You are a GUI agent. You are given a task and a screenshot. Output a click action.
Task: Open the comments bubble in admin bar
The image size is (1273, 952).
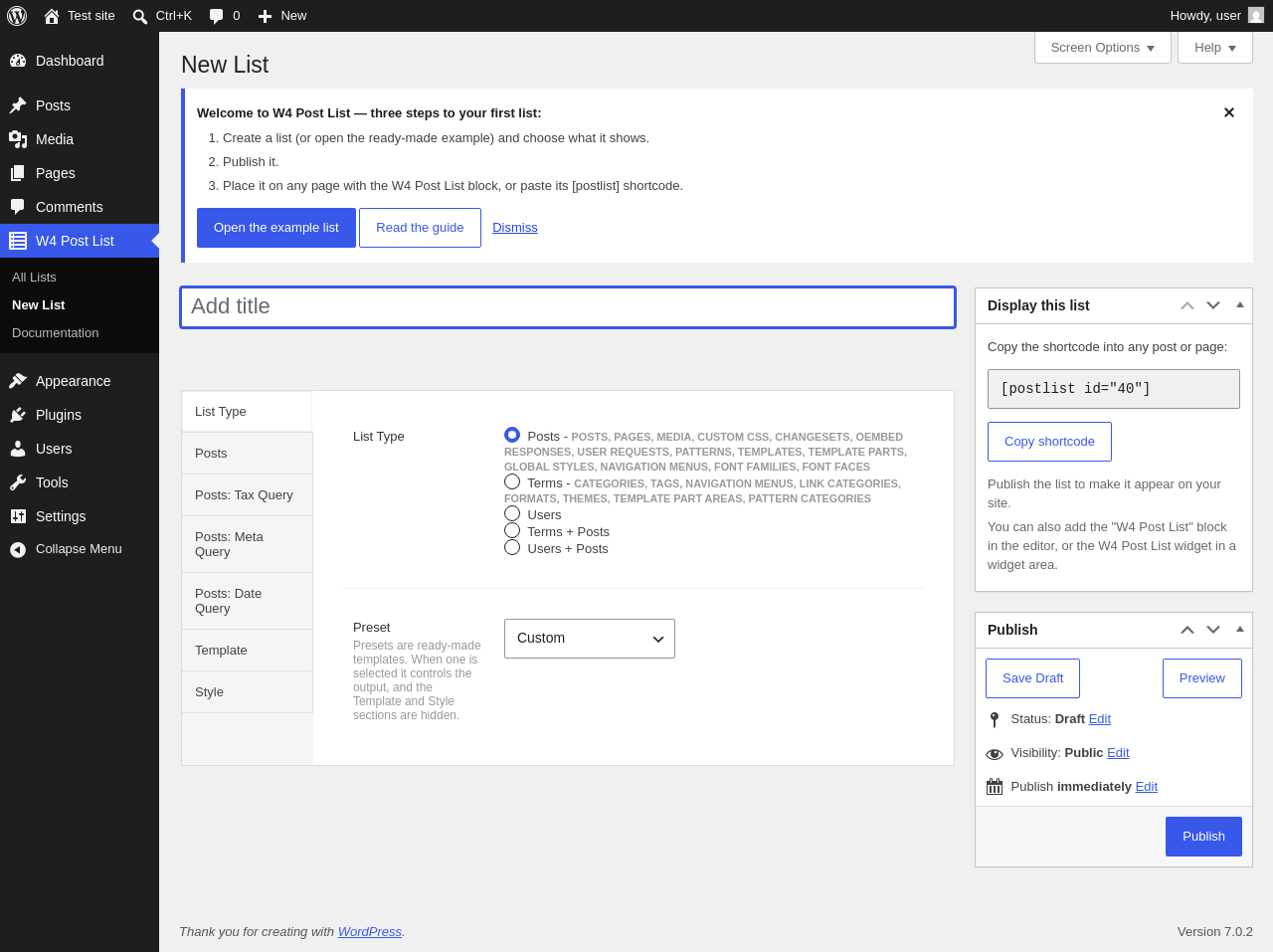[x=217, y=16]
